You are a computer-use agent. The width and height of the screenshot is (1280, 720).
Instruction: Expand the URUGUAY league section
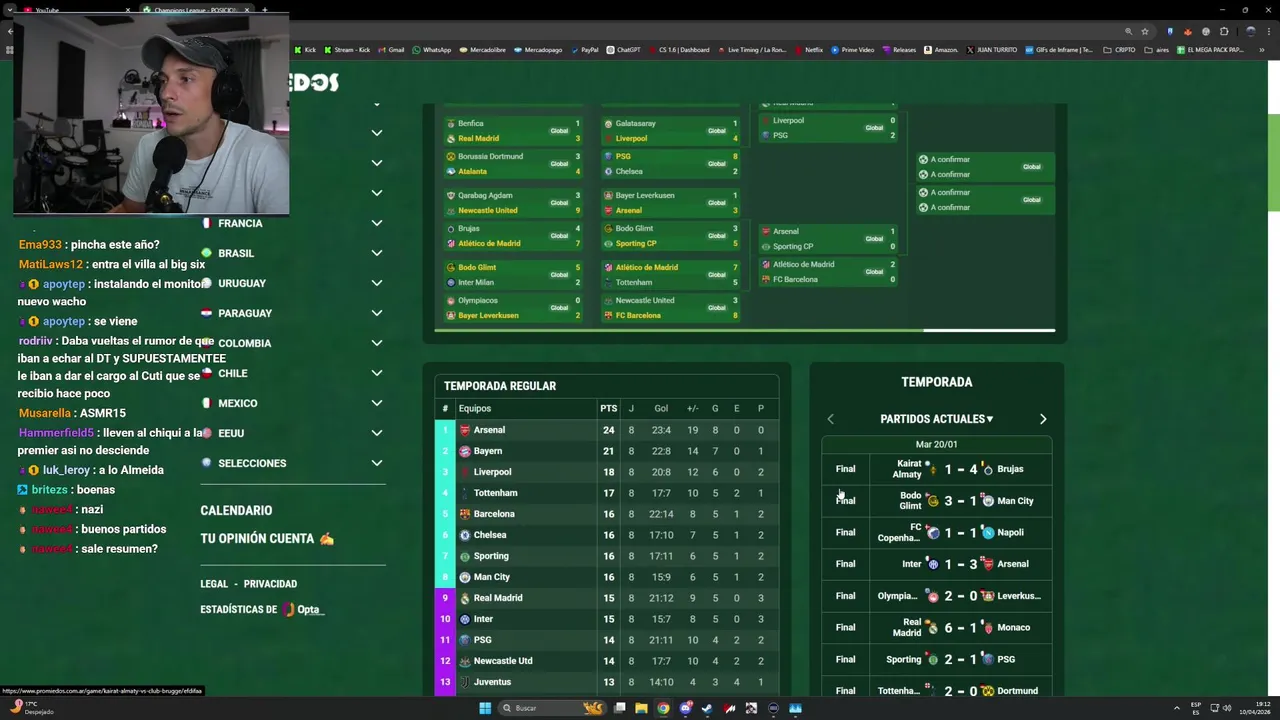tap(377, 283)
